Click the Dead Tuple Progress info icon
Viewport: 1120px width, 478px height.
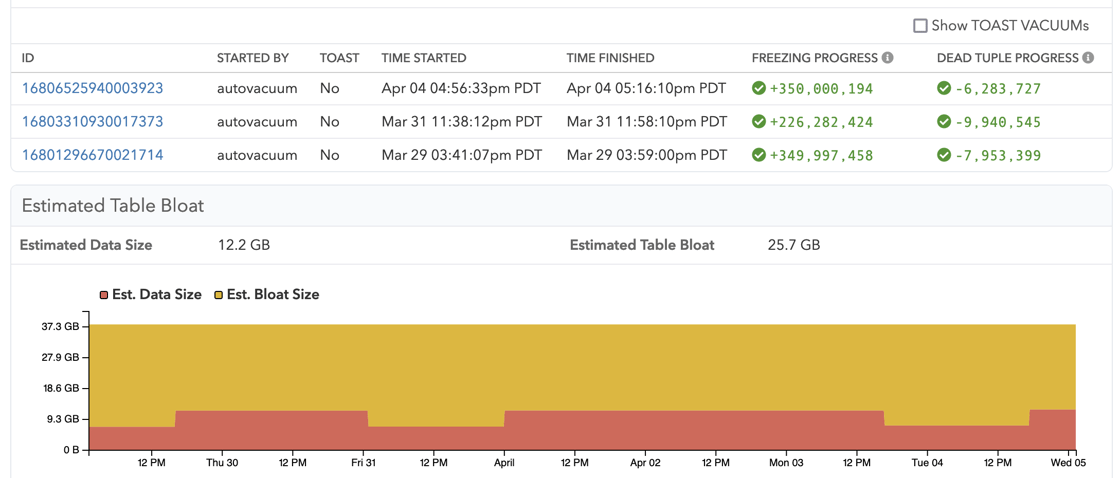[x=1088, y=58]
